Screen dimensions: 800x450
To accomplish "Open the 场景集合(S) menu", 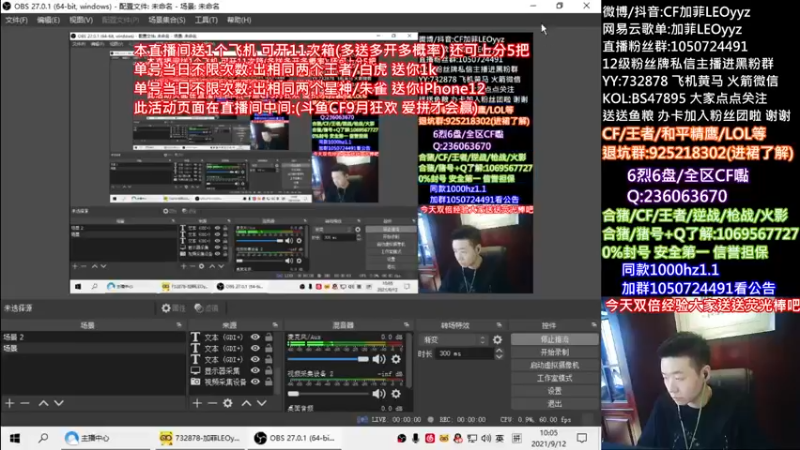I will (167, 20).
